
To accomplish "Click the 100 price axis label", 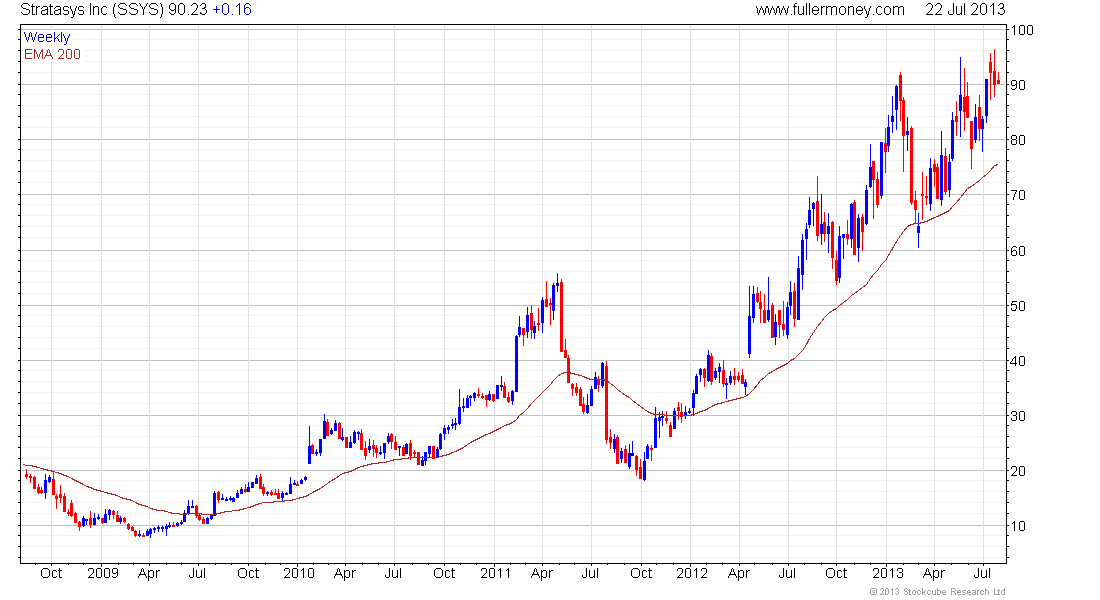I will pos(1021,30).
